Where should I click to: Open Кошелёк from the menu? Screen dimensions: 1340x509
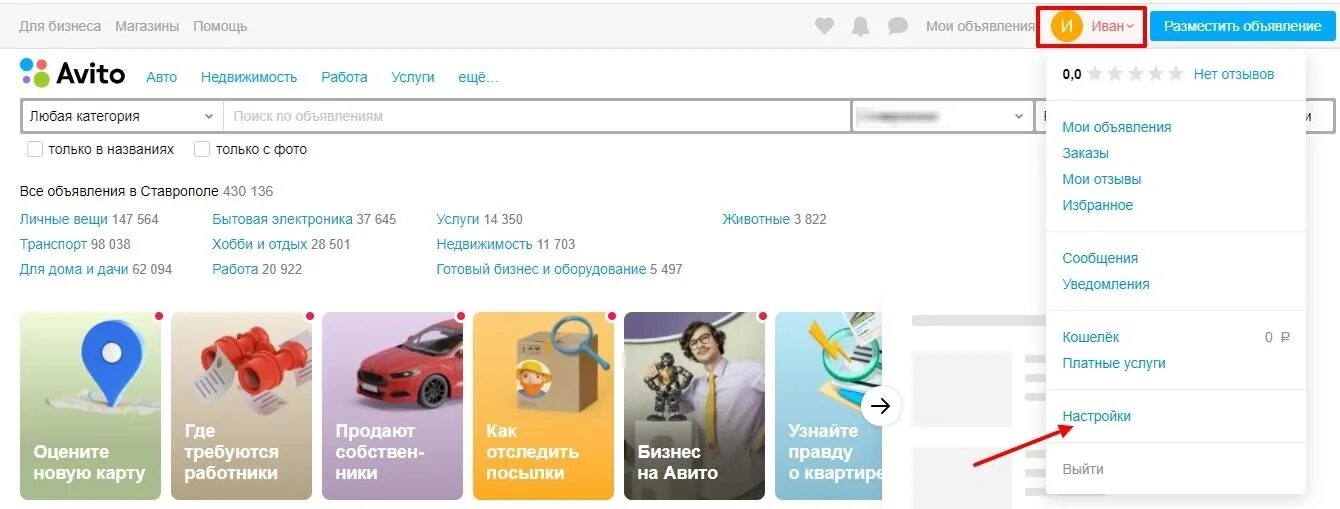tap(1091, 337)
